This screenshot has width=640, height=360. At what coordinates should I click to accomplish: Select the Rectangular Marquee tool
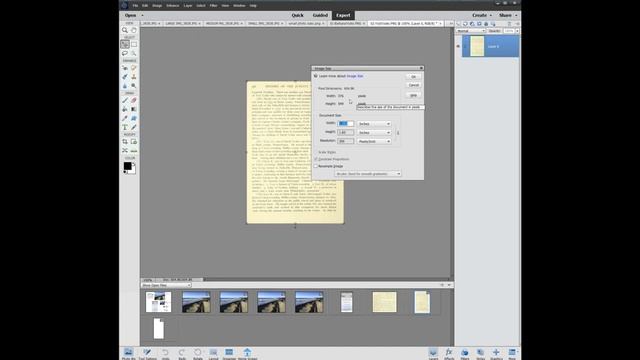coord(134,44)
